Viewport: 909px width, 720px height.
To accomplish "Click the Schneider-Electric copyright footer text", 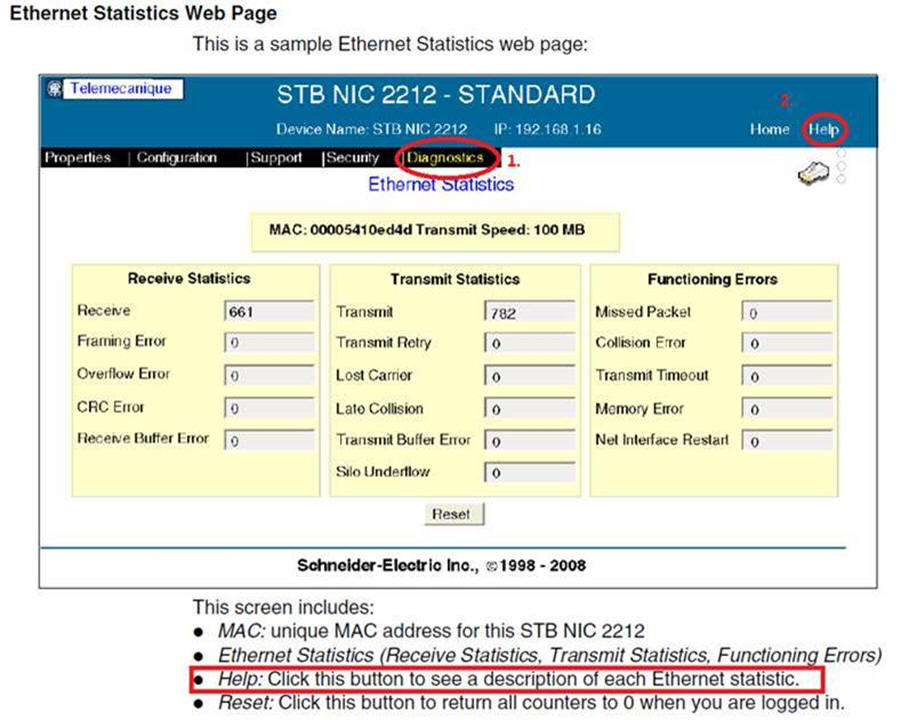I will click(x=441, y=565).
